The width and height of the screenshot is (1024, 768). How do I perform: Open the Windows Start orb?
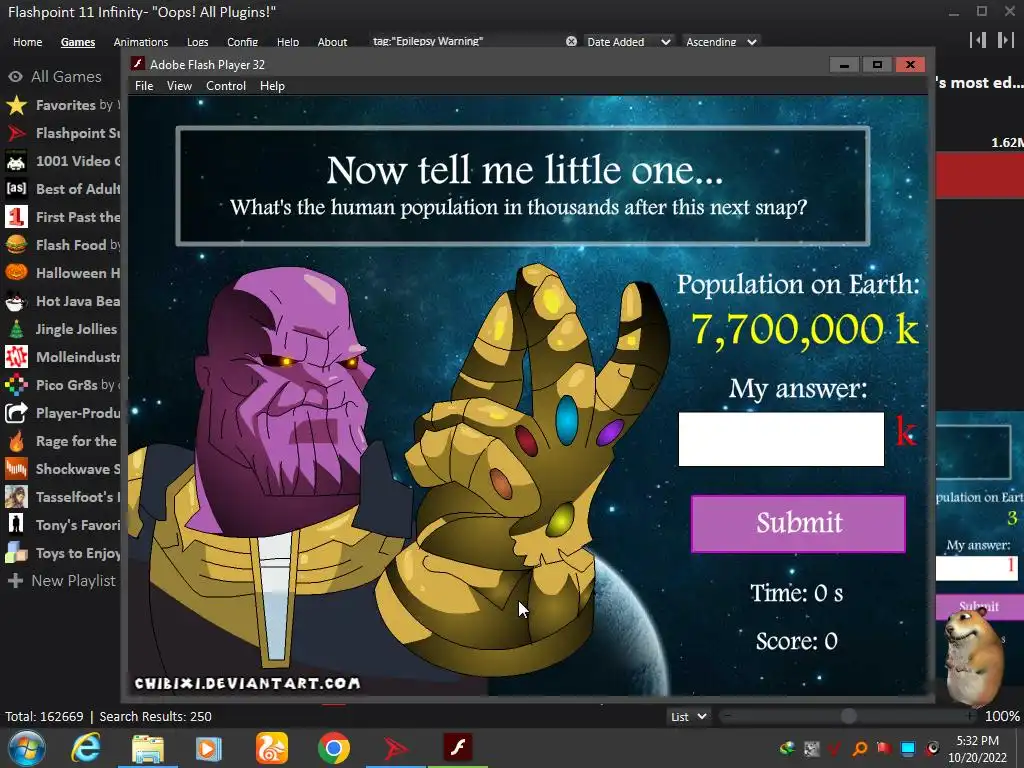(27, 748)
